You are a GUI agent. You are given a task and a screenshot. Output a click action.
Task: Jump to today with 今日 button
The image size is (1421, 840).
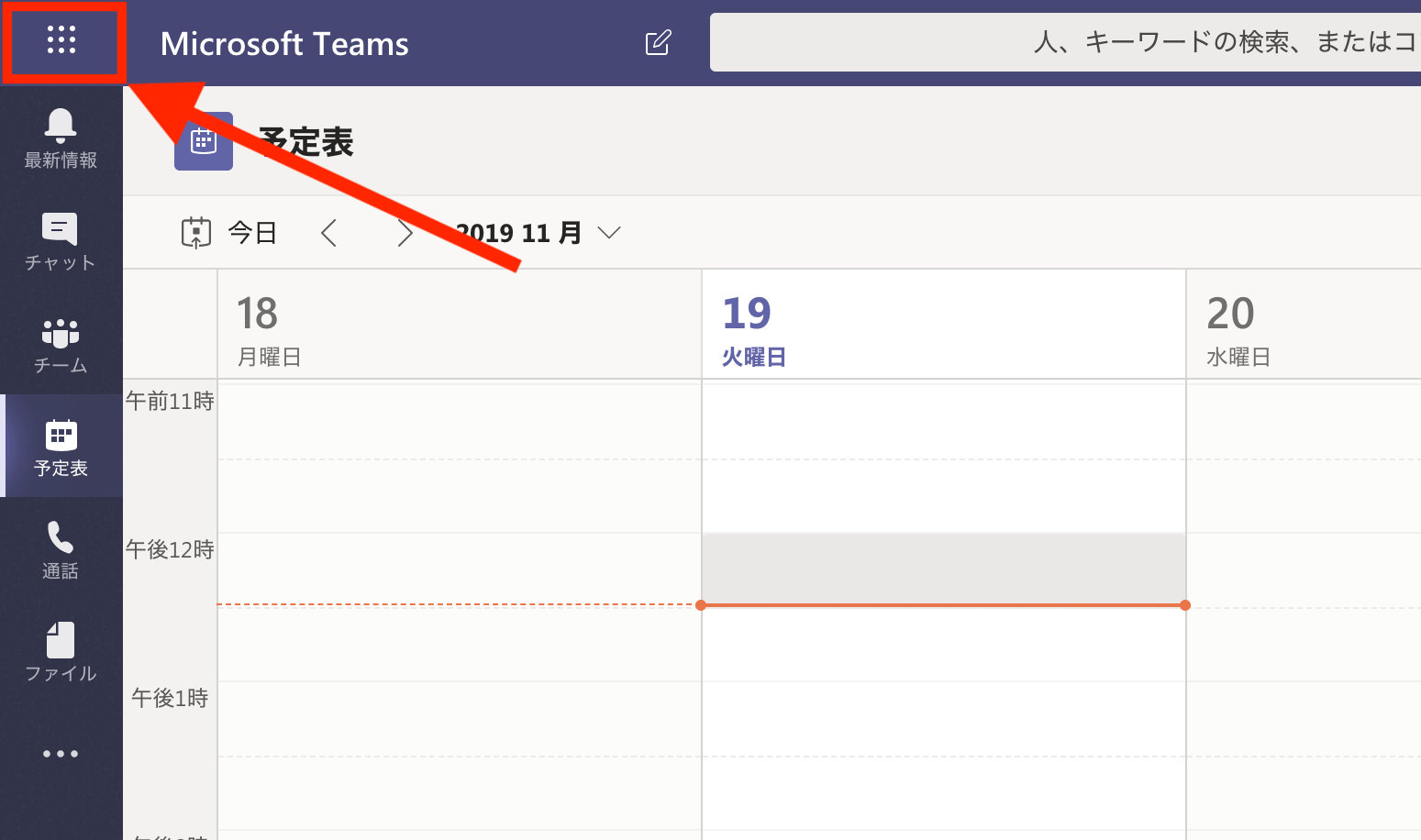229,233
